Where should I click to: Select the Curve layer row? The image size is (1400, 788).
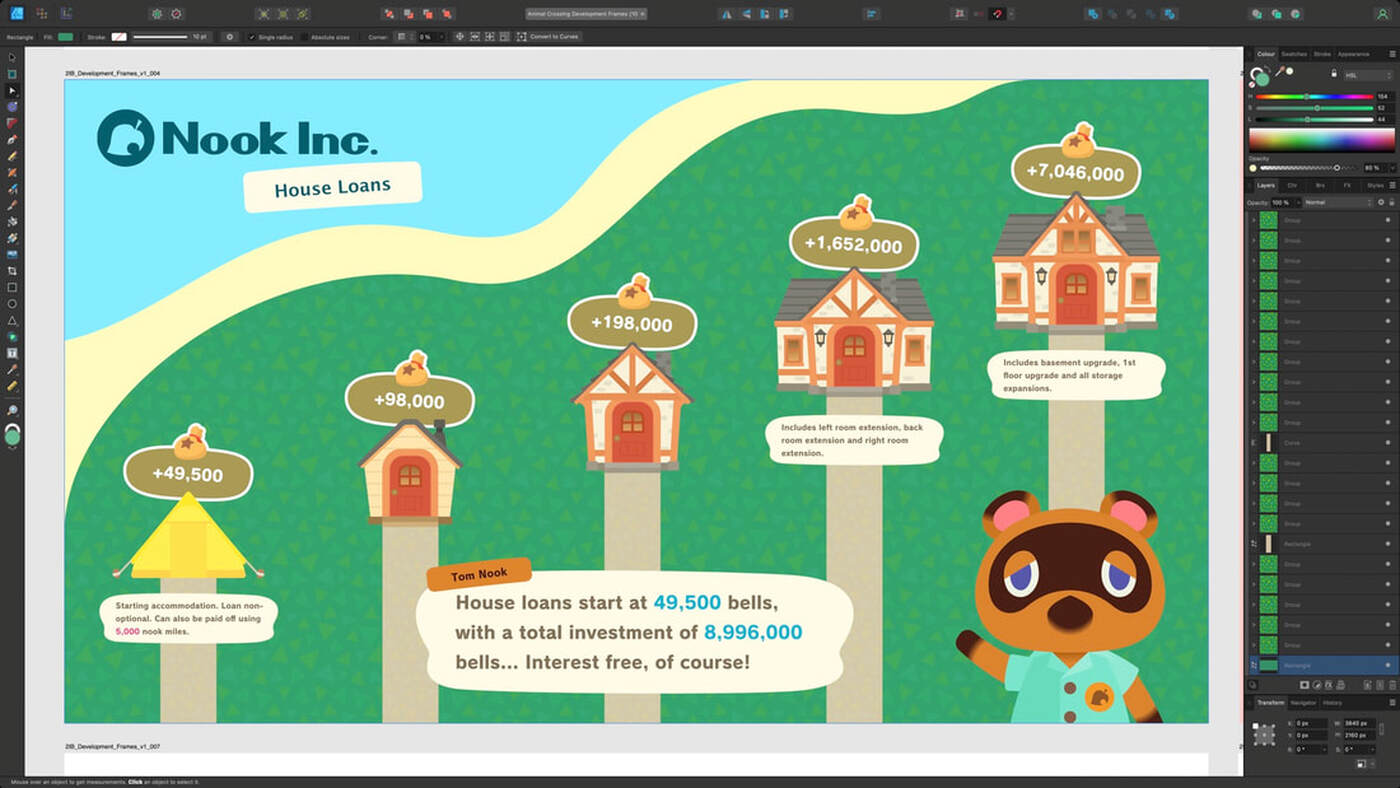1320,442
